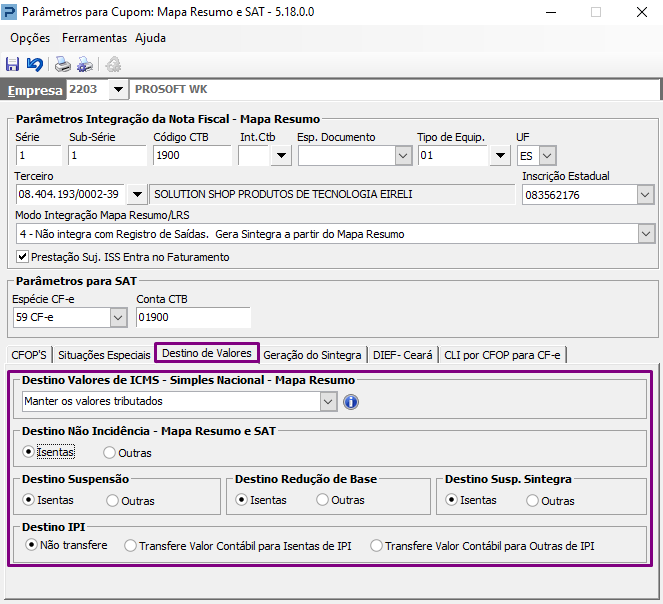Click the Save floppy disk icon
Viewport: 663px width, 604px height.
click(12, 64)
